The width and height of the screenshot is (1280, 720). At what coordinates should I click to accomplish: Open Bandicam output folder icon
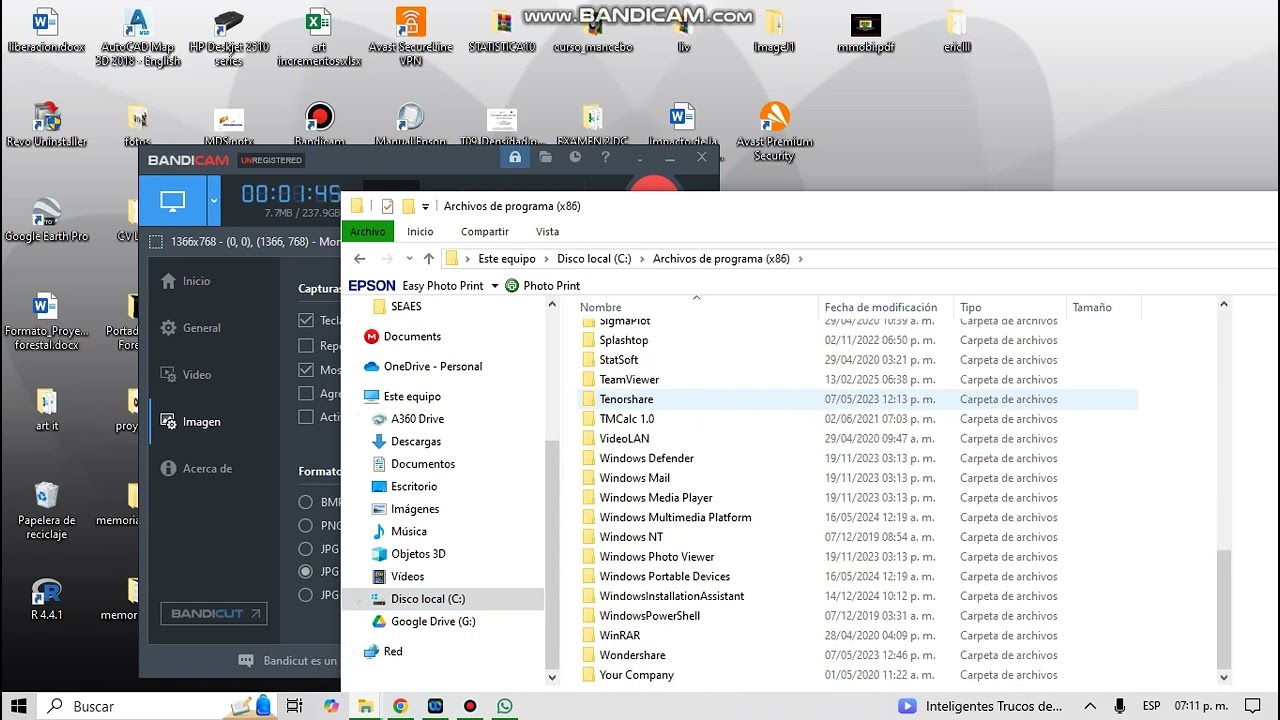click(x=545, y=158)
